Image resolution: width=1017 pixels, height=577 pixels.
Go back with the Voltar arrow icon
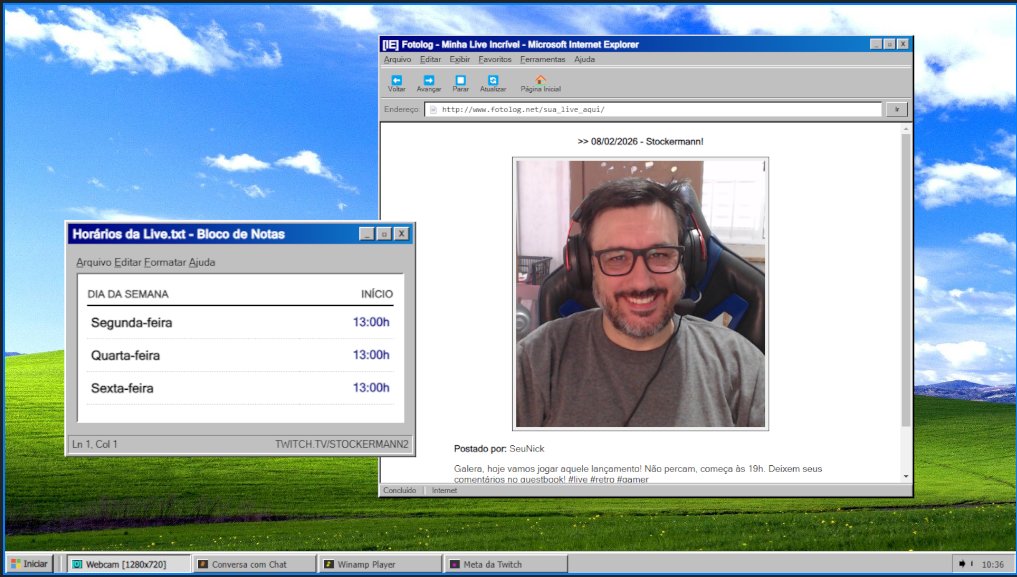pyautogui.click(x=396, y=80)
